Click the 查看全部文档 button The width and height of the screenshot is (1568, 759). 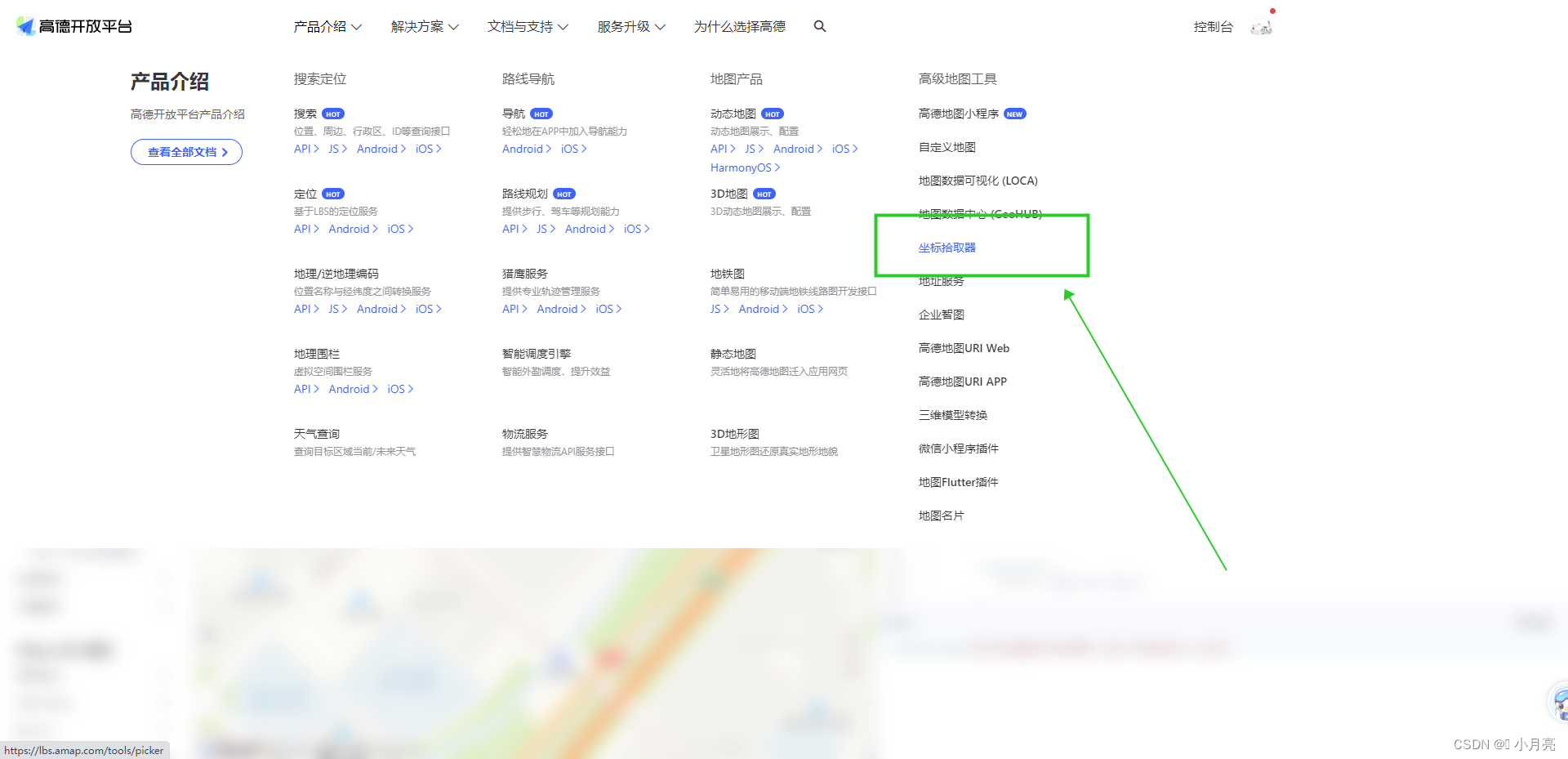(186, 152)
